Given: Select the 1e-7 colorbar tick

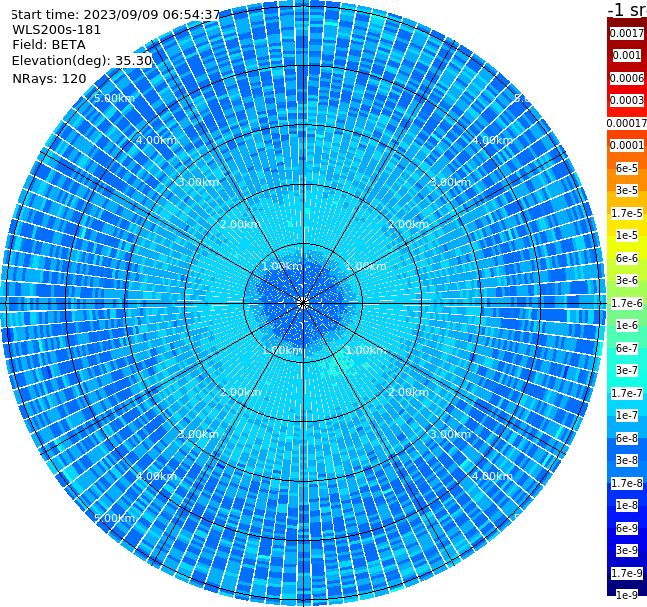Looking at the screenshot, I should pos(627,415).
